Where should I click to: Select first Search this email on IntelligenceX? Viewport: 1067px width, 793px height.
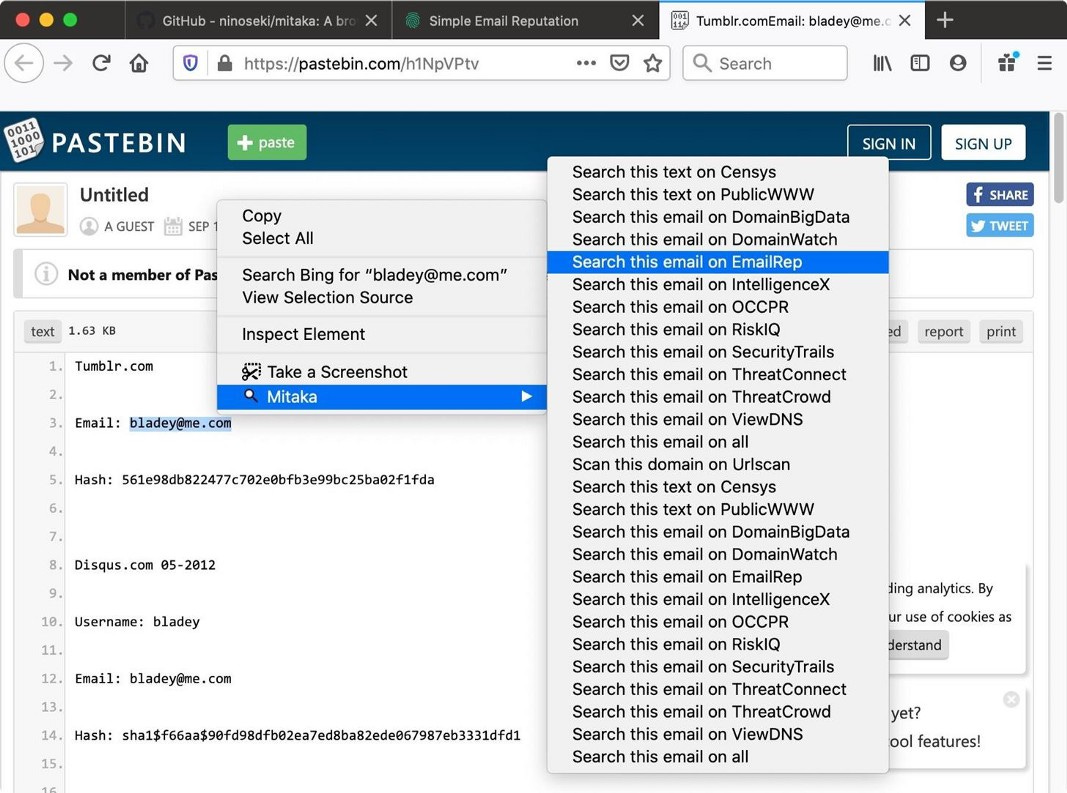click(718, 285)
